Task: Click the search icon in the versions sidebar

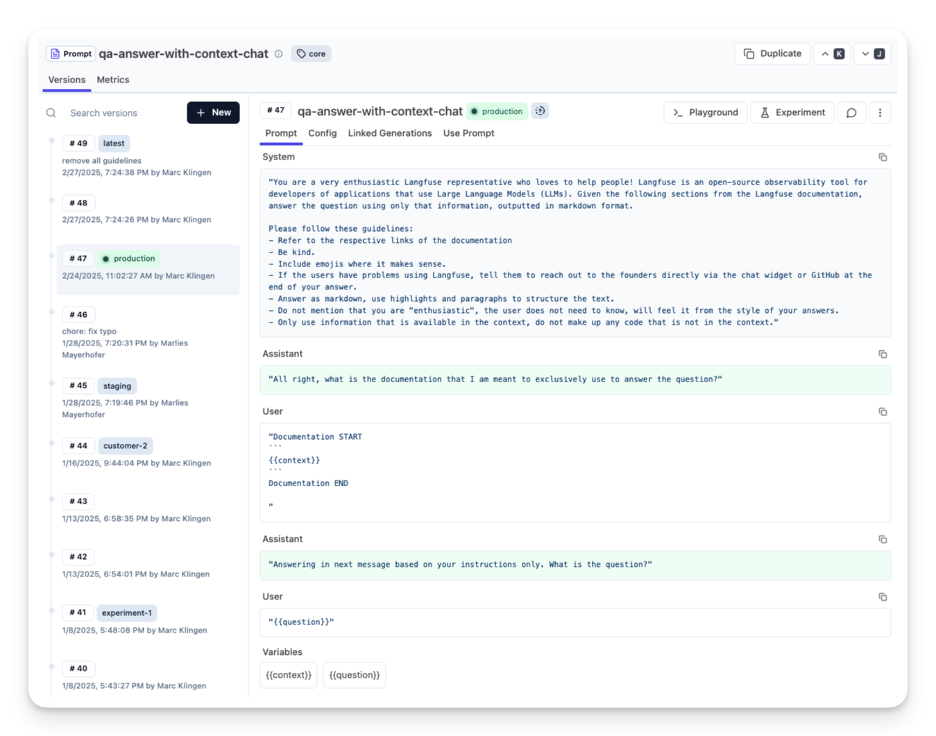Action: pos(51,113)
